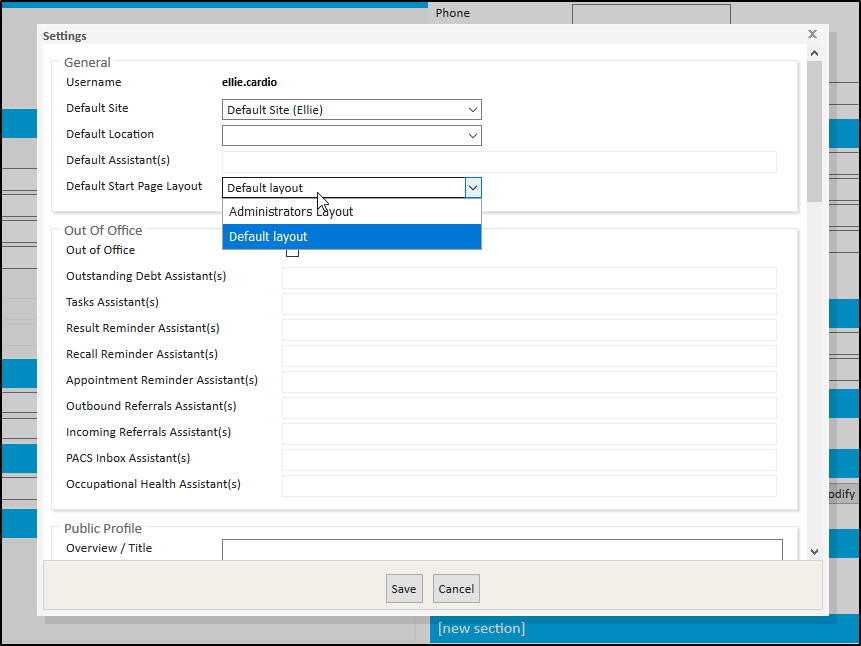Click the PACS Inbox Assistant(s) field
Viewport: 861px width, 646px height.
(x=529, y=460)
